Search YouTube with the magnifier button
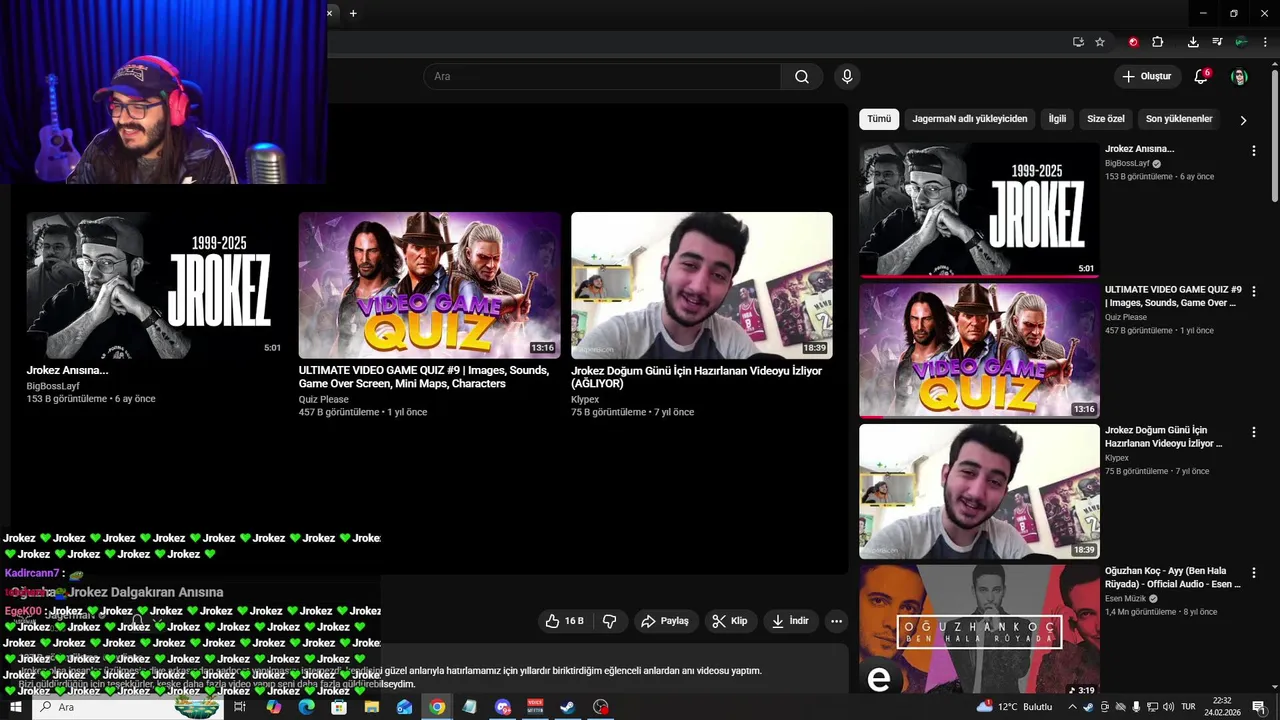 point(802,77)
